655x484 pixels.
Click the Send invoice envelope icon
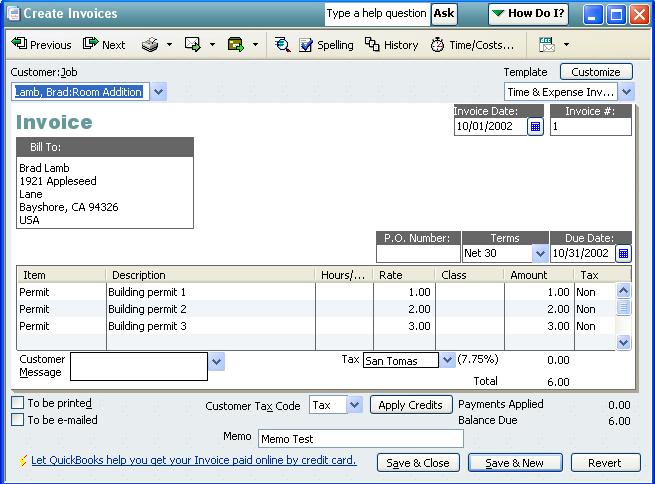[x=193, y=44]
